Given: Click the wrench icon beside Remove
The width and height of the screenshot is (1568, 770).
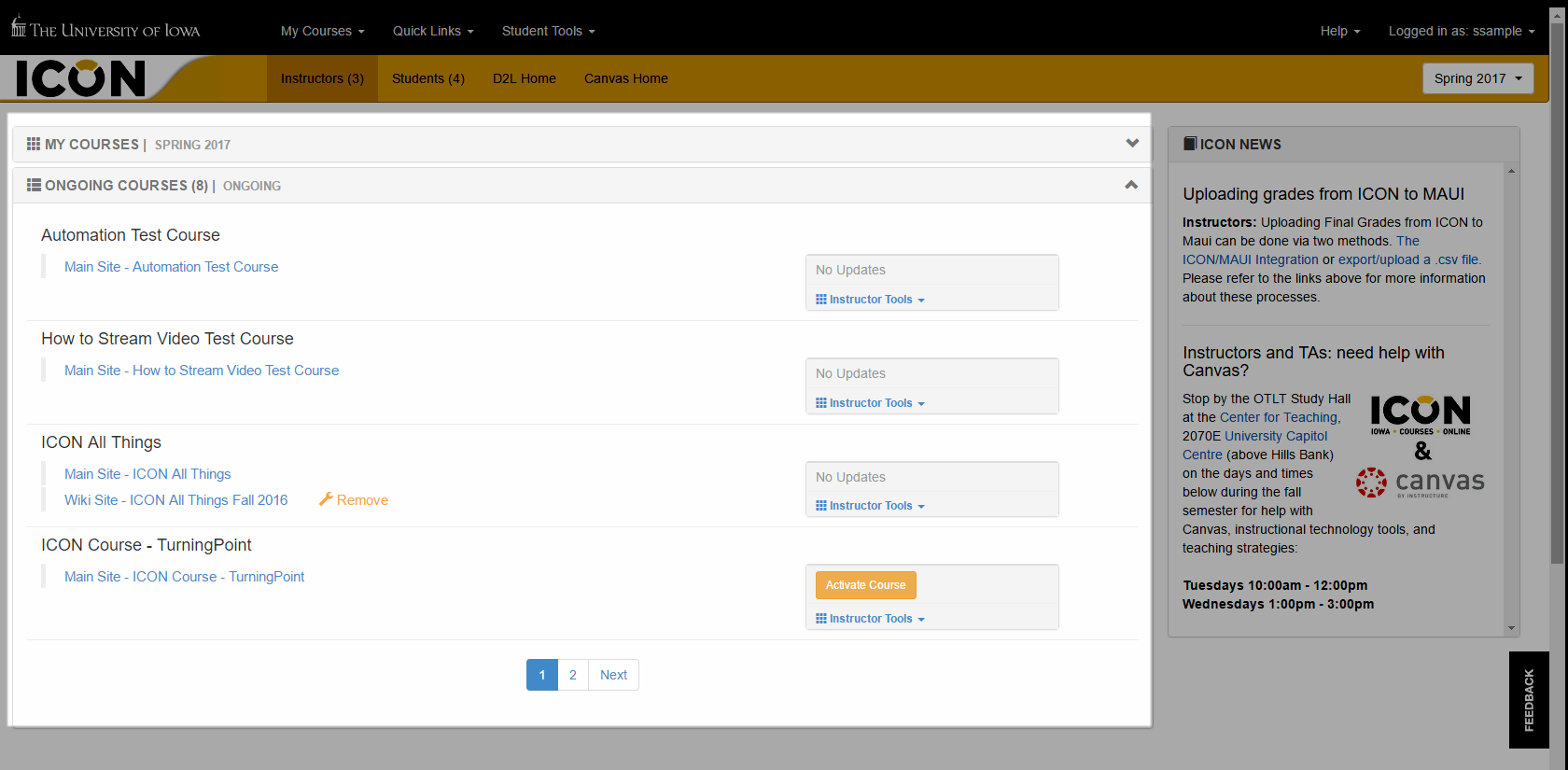Looking at the screenshot, I should pyautogui.click(x=326, y=499).
